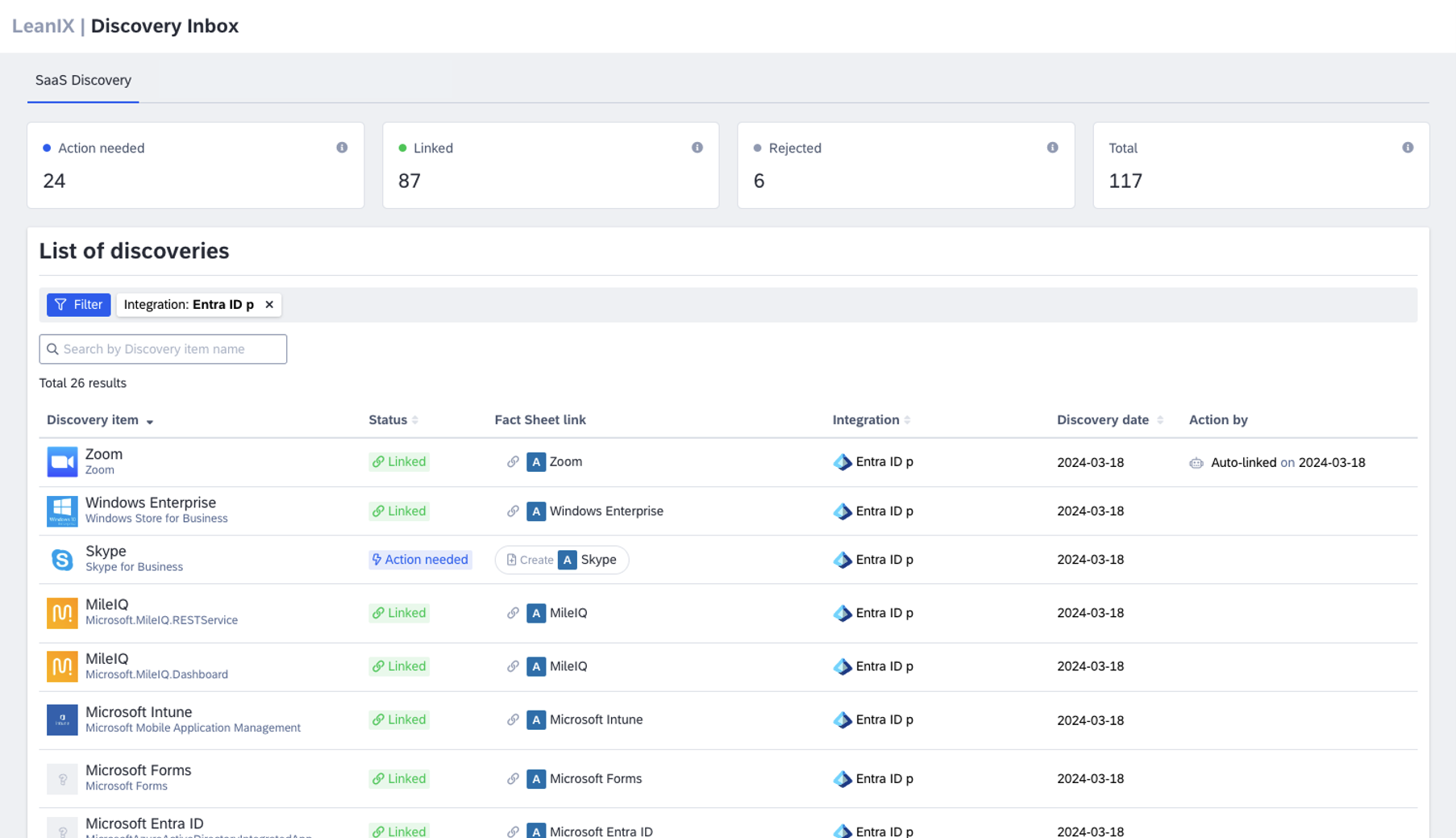The height and width of the screenshot is (838, 1456).
Task: Sort by Discovery item column
Action: [x=100, y=419]
